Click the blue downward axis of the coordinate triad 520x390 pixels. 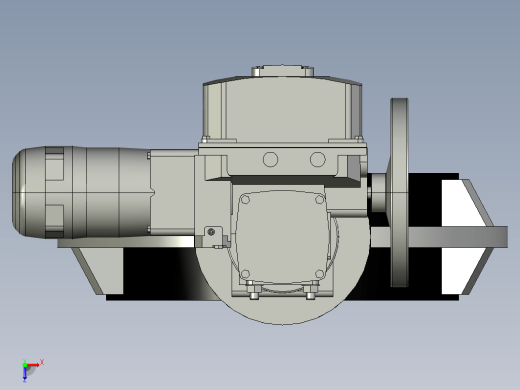click(x=25, y=374)
